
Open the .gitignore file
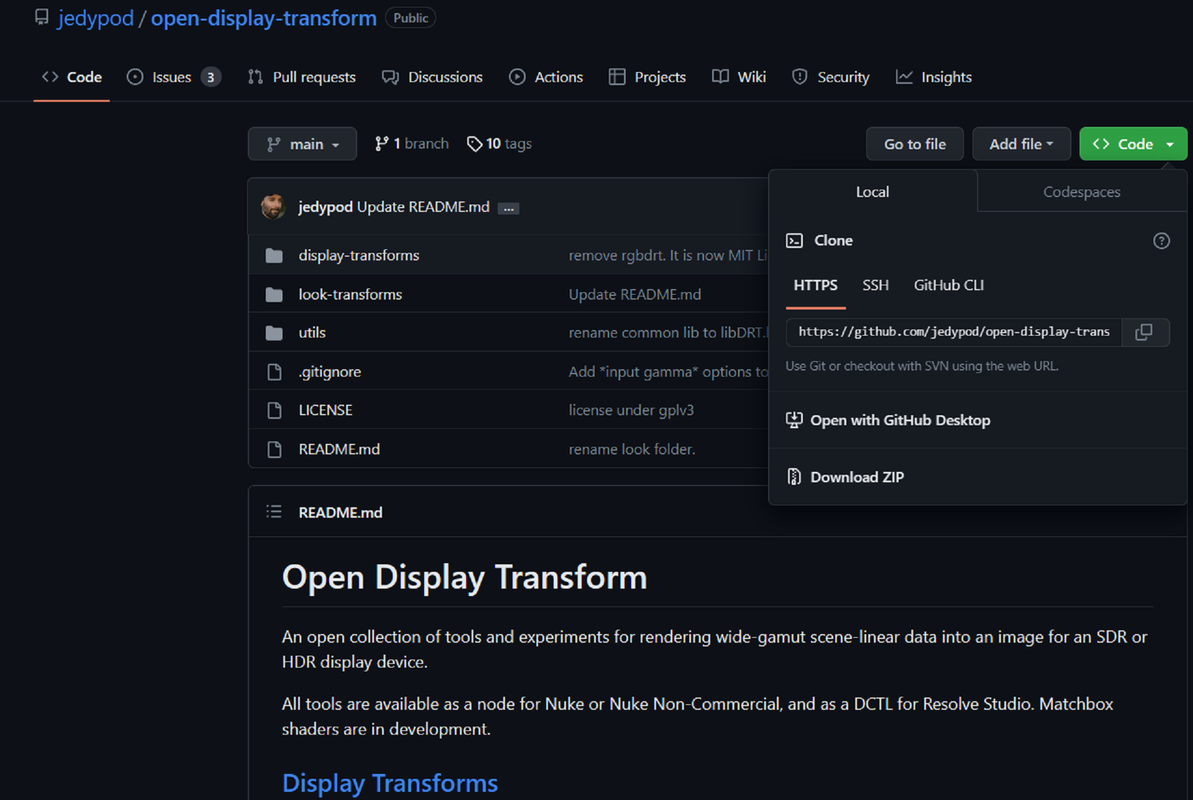(329, 371)
